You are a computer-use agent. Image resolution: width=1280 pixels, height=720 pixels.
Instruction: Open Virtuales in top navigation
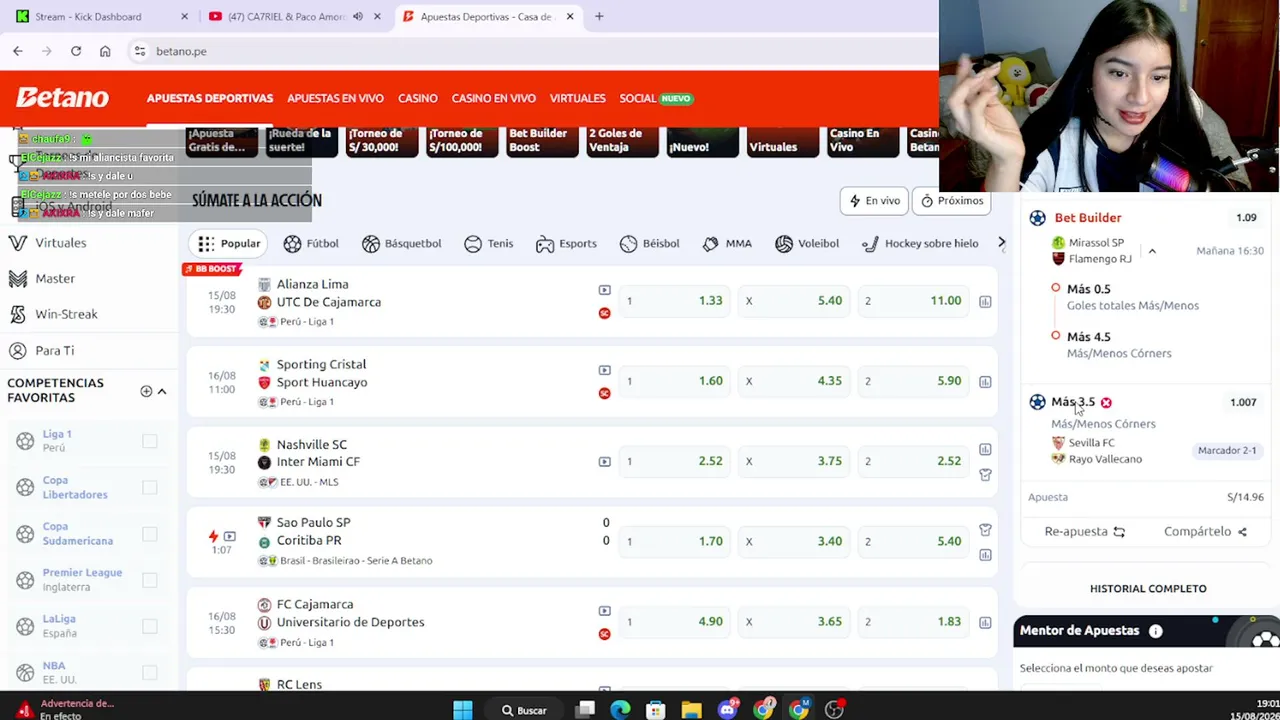[x=578, y=98]
